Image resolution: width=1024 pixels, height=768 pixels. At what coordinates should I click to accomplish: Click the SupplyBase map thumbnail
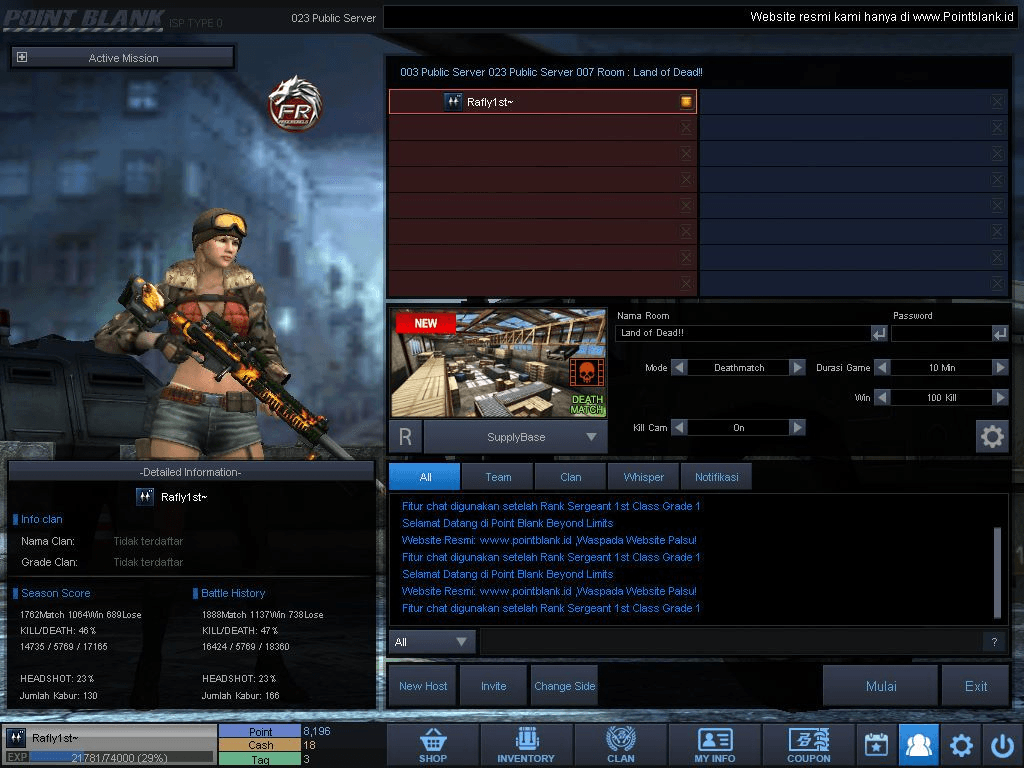[x=498, y=363]
